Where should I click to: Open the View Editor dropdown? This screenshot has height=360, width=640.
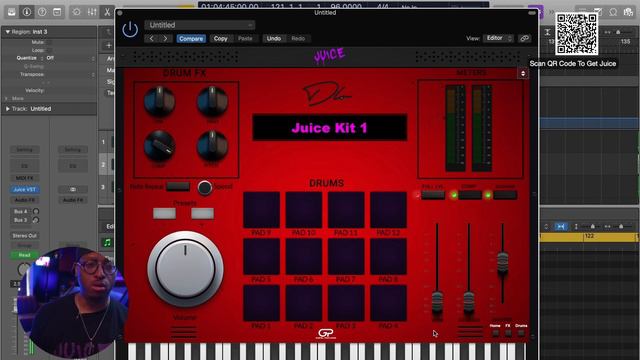tap(499, 38)
